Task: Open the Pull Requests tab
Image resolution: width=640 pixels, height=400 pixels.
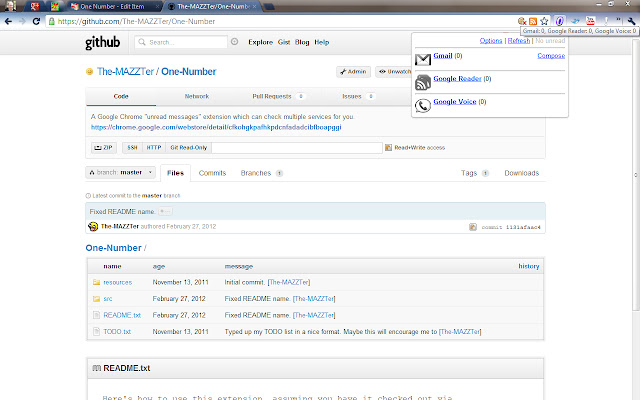Action: pos(278,96)
